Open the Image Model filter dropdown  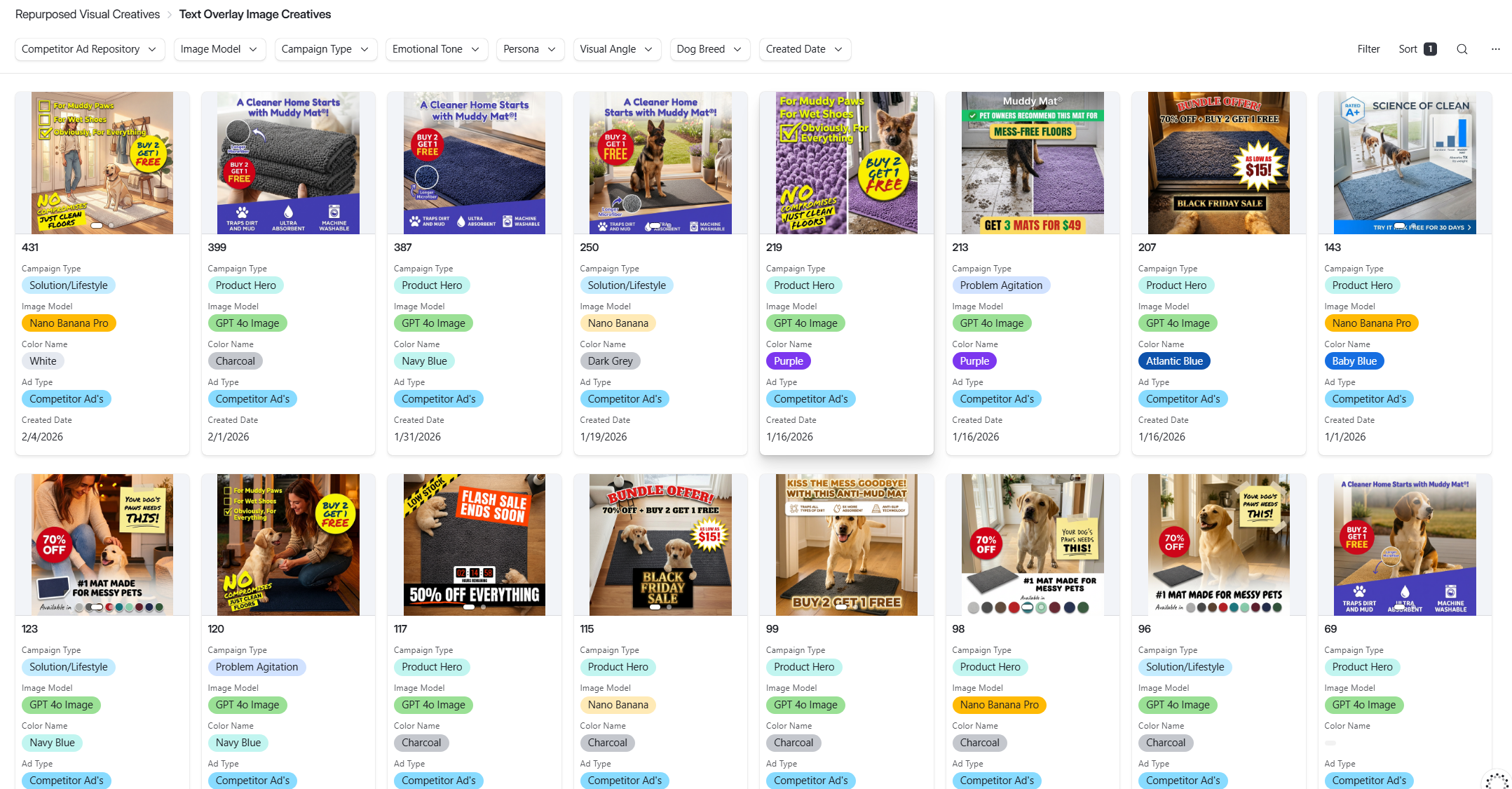219,49
